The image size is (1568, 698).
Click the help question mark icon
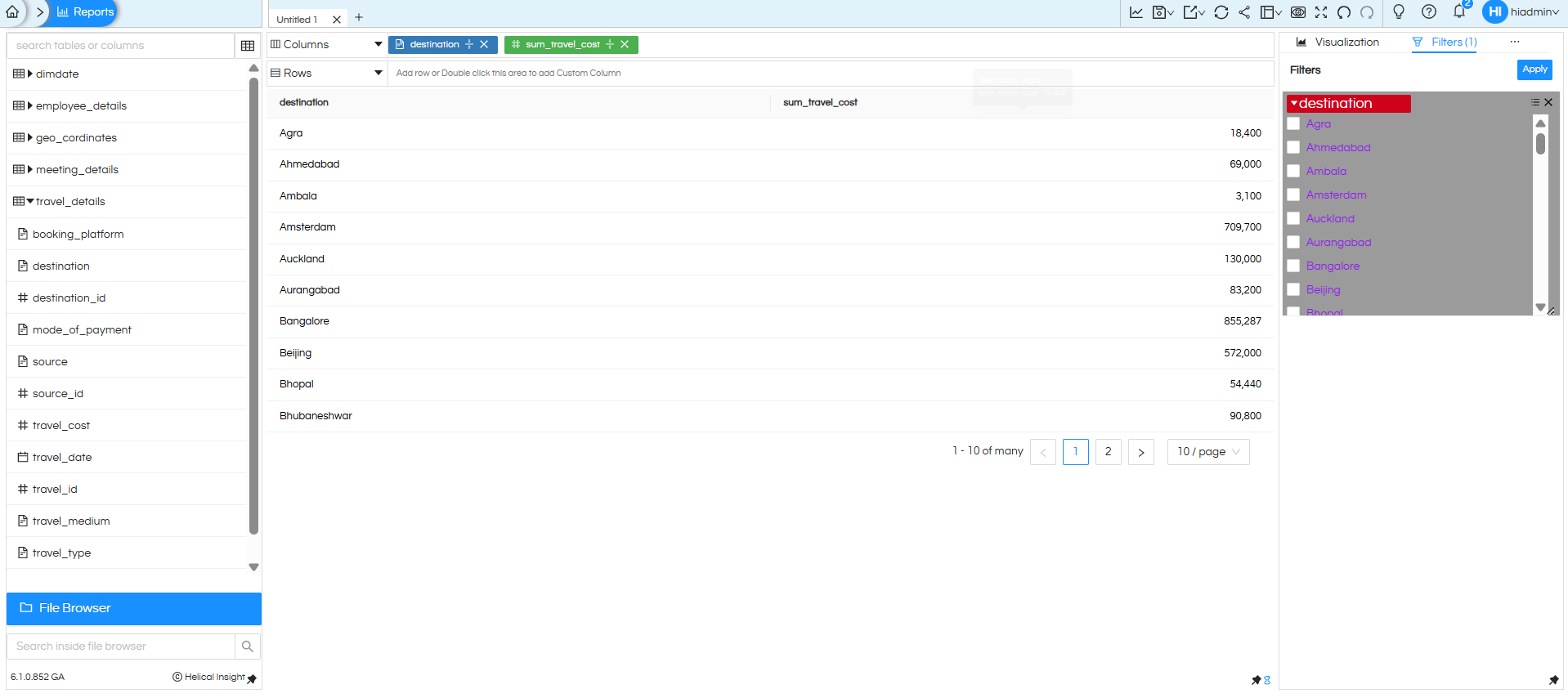point(1428,12)
